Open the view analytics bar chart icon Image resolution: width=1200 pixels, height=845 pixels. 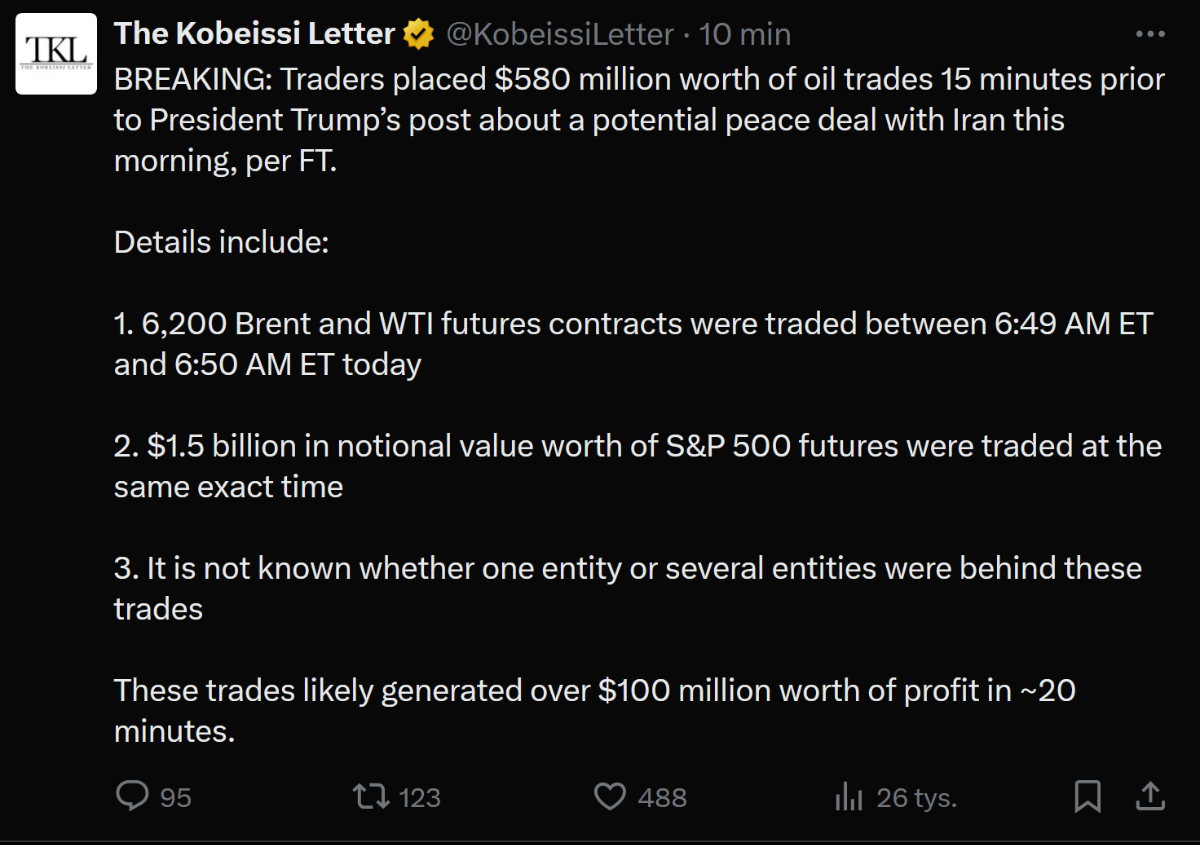(848, 797)
